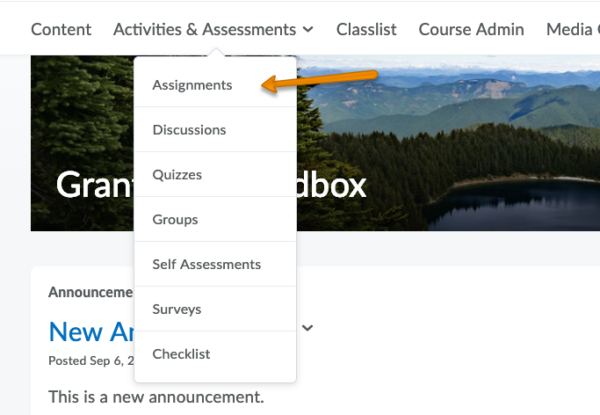600x415 pixels.
Task: Click the Activities & Assessments menu label
Action: tap(204, 29)
